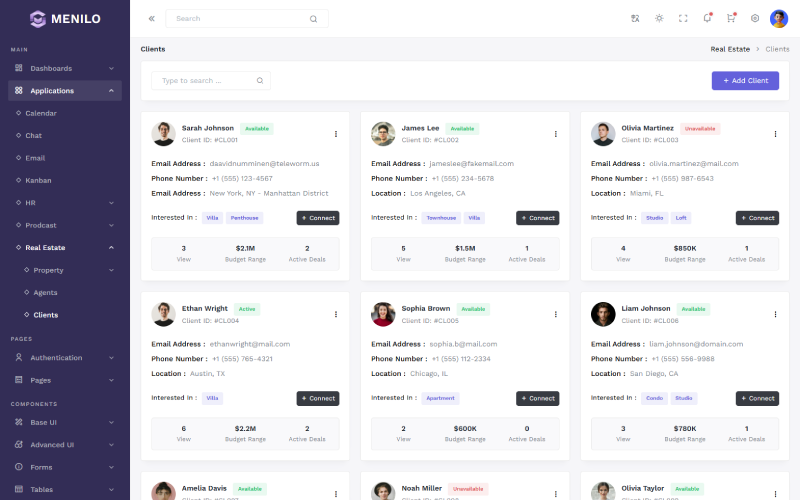Open Chat in sidebar

point(34,136)
